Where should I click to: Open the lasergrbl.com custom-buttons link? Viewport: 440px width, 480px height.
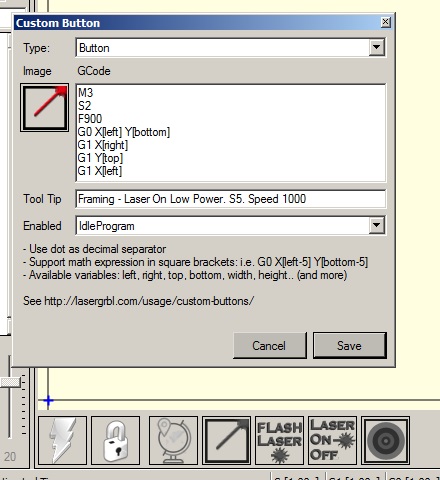(149, 301)
